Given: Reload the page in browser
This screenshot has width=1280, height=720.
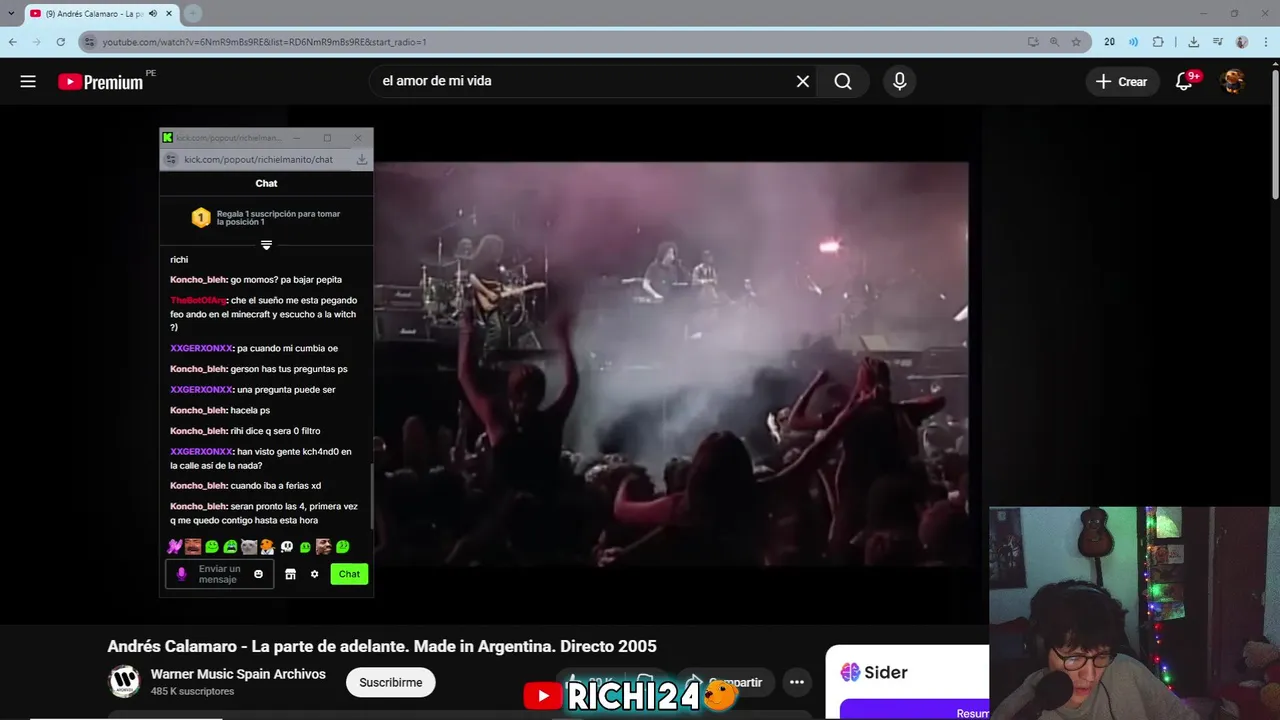Looking at the screenshot, I should pos(60,42).
